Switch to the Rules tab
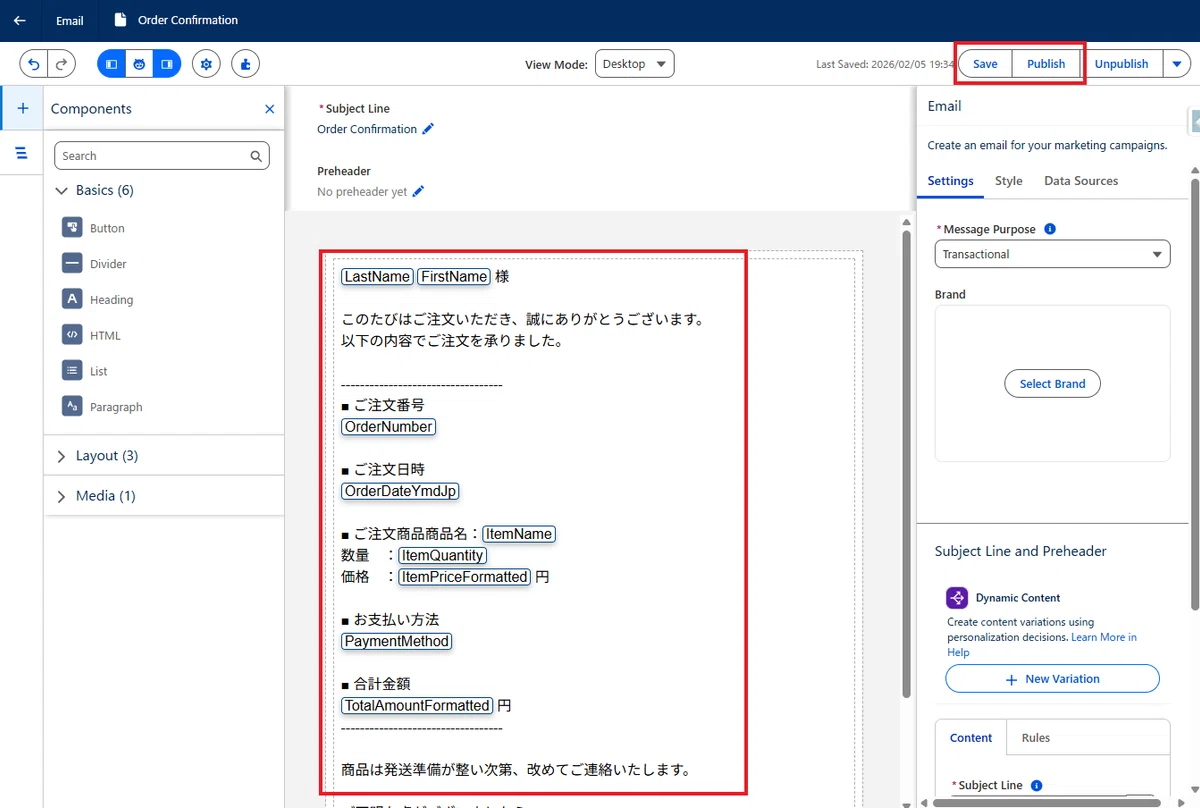Image resolution: width=1200 pixels, height=808 pixels. pos(1036,738)
